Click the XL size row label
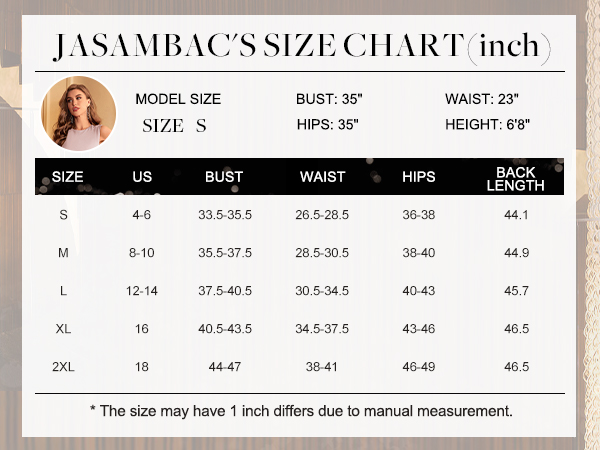Image resolution: width=600 pixels, height=450 pixels. click(64, 329)
